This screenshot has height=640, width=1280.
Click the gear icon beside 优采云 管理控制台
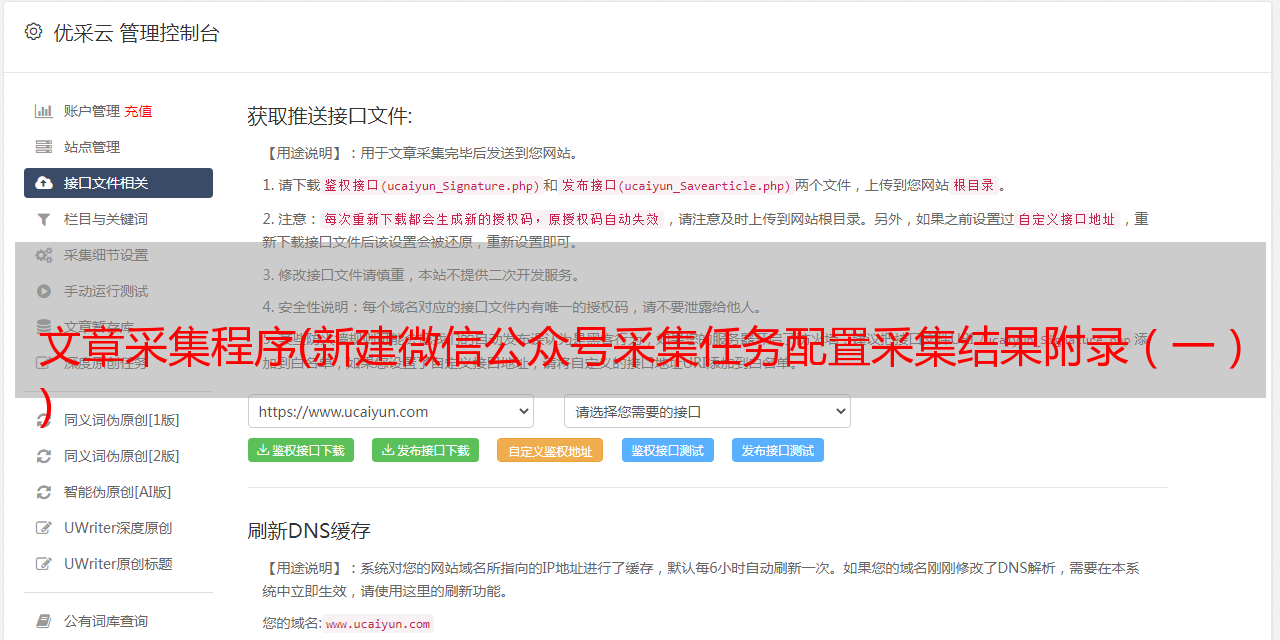point(33,32)
